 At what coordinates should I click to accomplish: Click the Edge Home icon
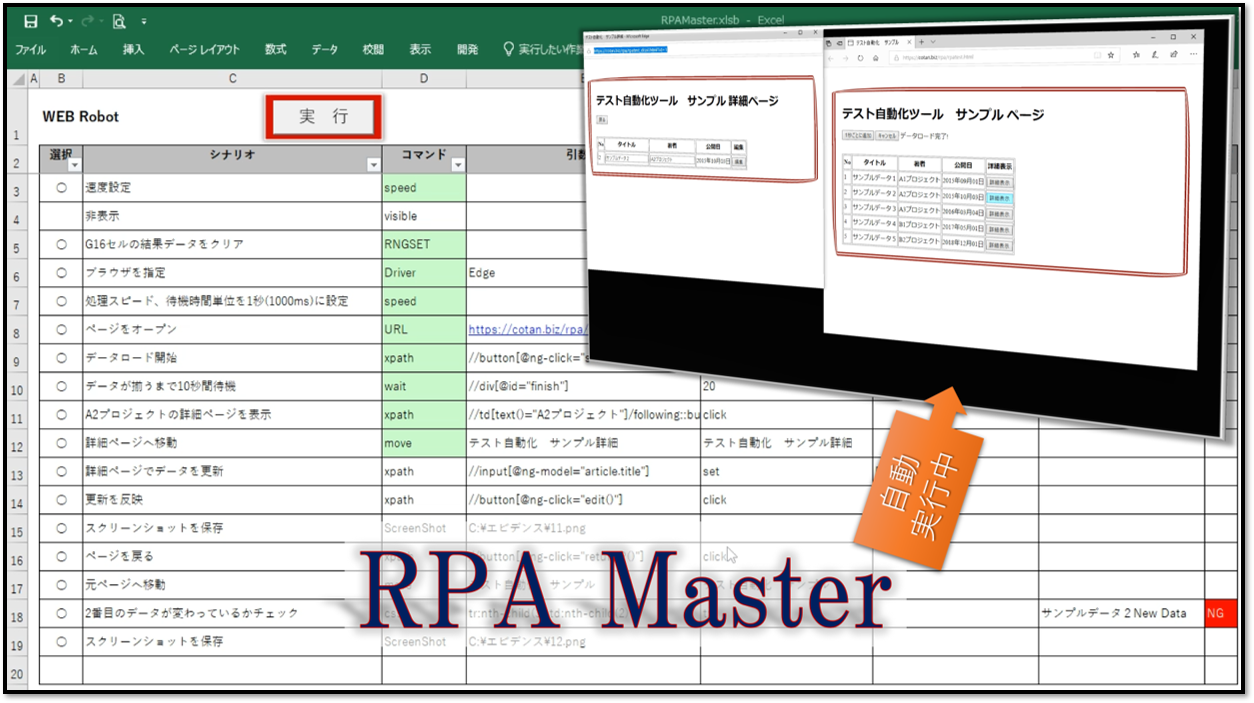(x=876, y=57)
